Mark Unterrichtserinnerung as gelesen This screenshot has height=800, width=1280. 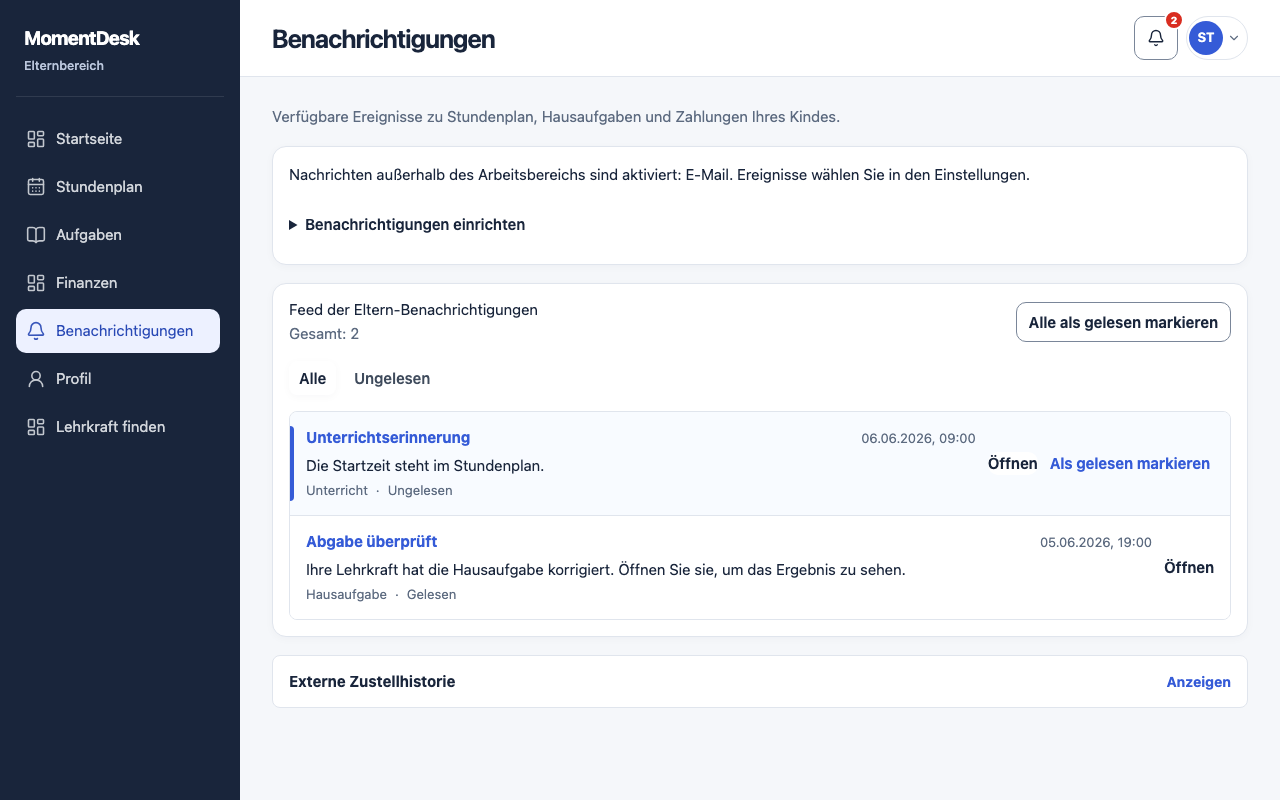pyautogui.click(x=1130, y=464)
